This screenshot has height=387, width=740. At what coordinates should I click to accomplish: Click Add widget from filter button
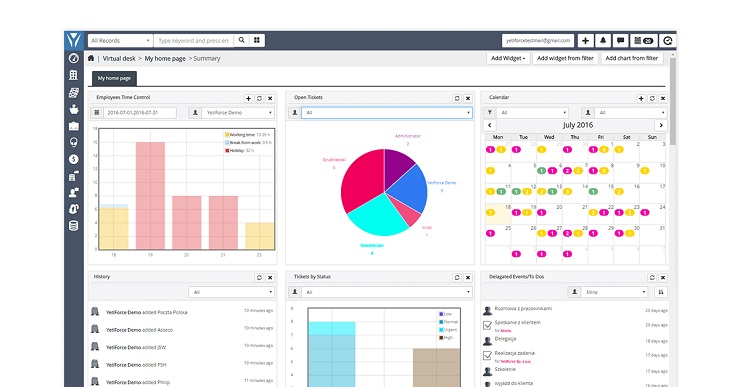(565, 58)
